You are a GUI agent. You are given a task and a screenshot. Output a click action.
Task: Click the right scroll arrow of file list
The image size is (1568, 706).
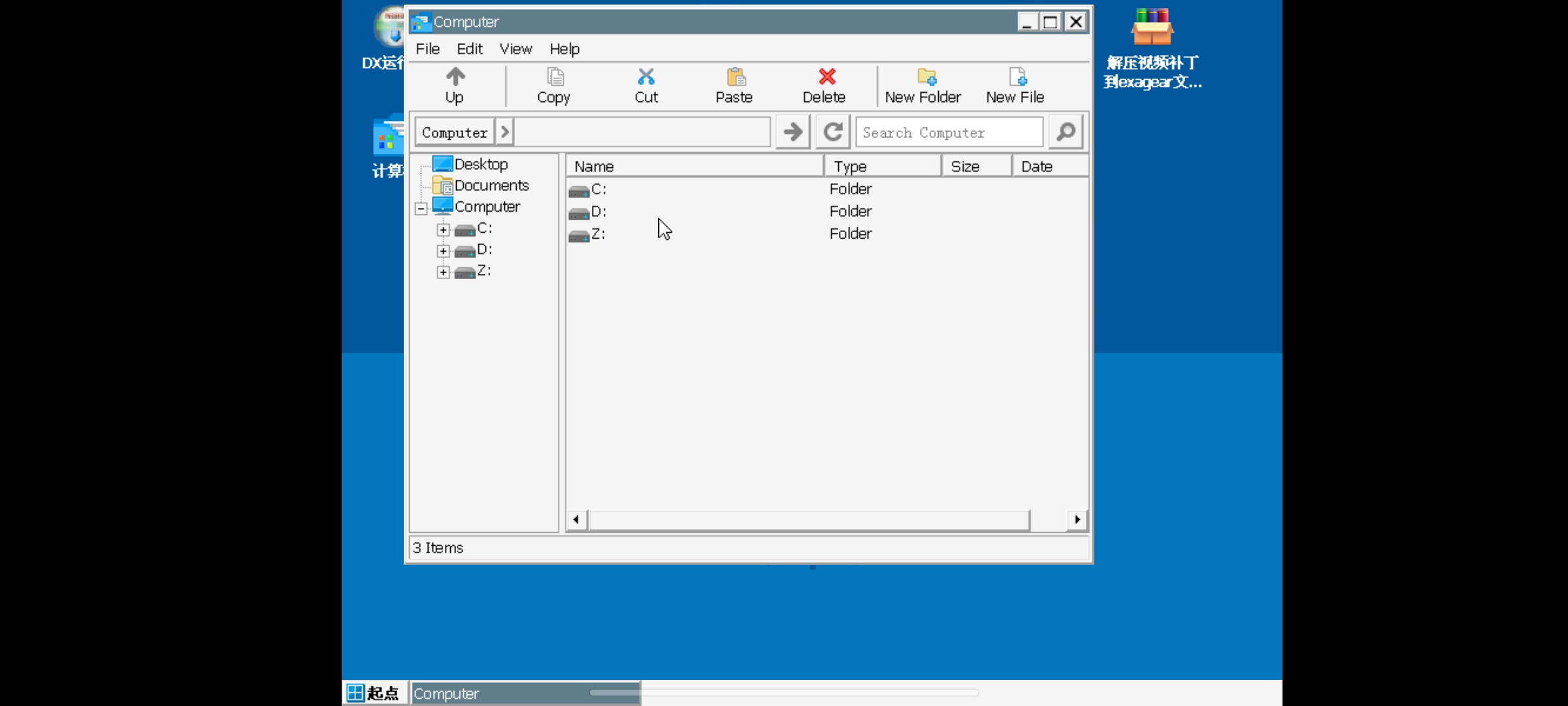pos(1077,520)
